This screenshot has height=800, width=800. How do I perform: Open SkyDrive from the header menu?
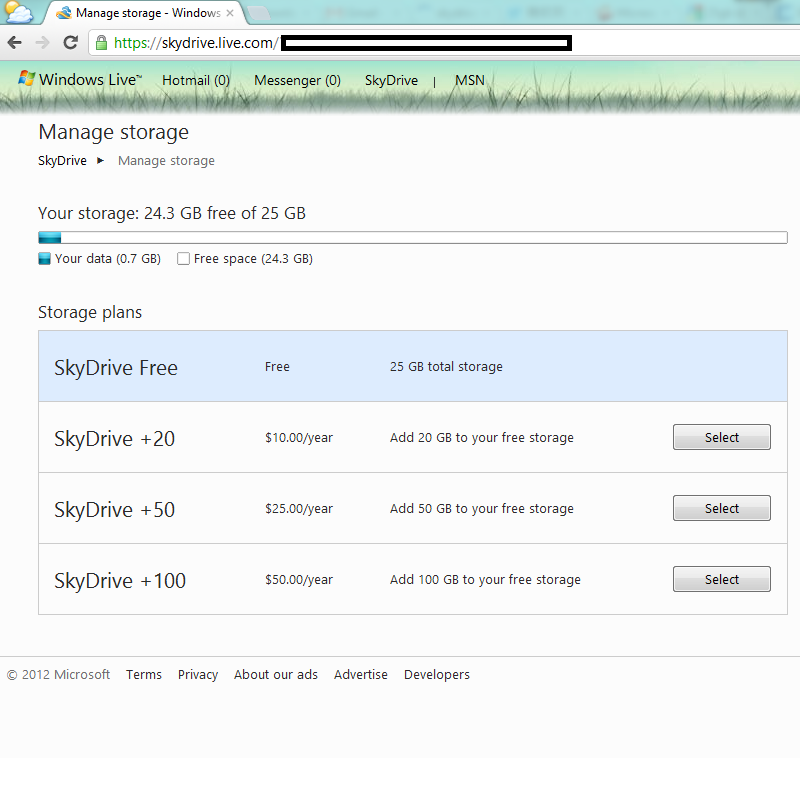[391, 80]
